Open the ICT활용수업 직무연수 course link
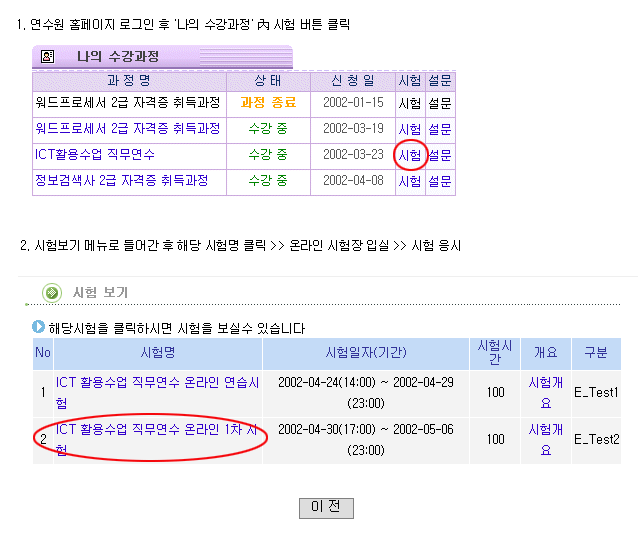The height and width of the screenshot is (540, 640). pos(95,154)
